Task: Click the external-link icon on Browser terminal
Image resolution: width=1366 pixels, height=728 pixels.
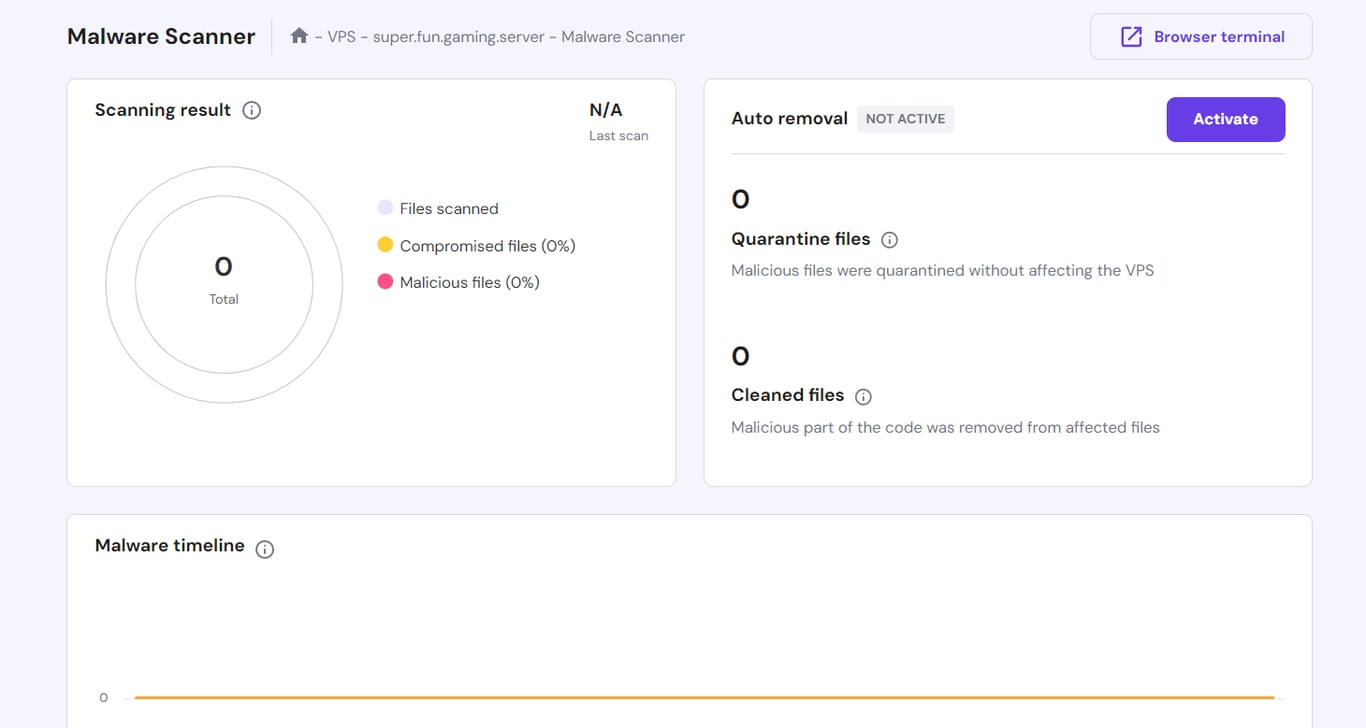Action: click(1131, 35)
